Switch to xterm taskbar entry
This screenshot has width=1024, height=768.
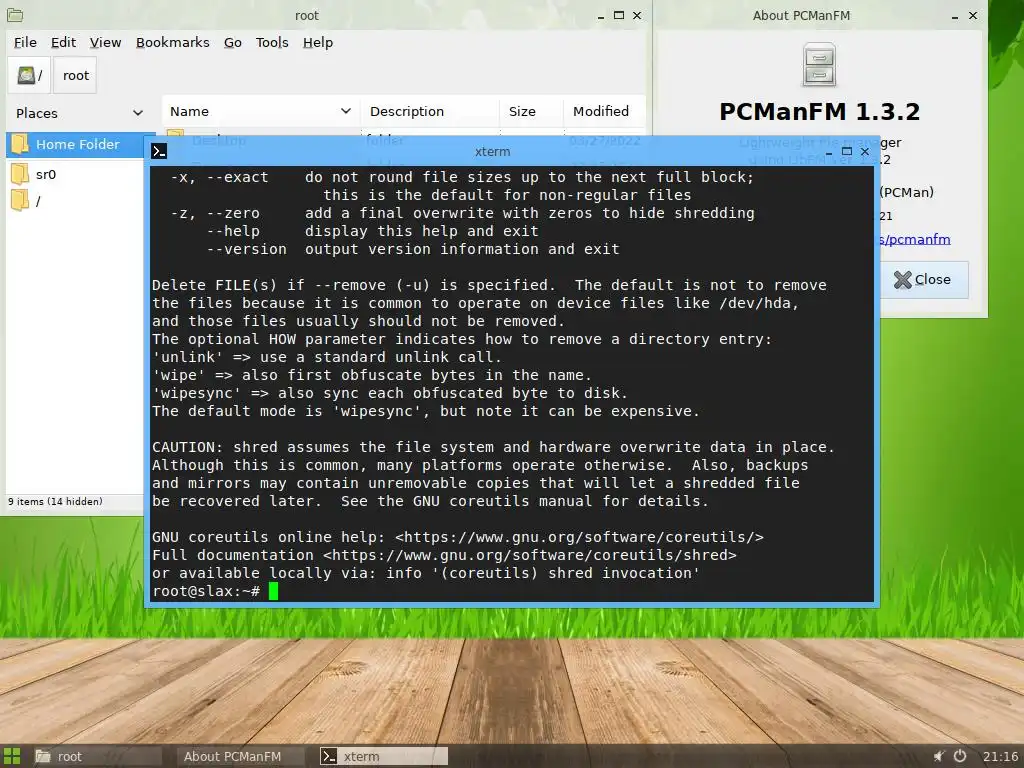[x=383, y=756]
